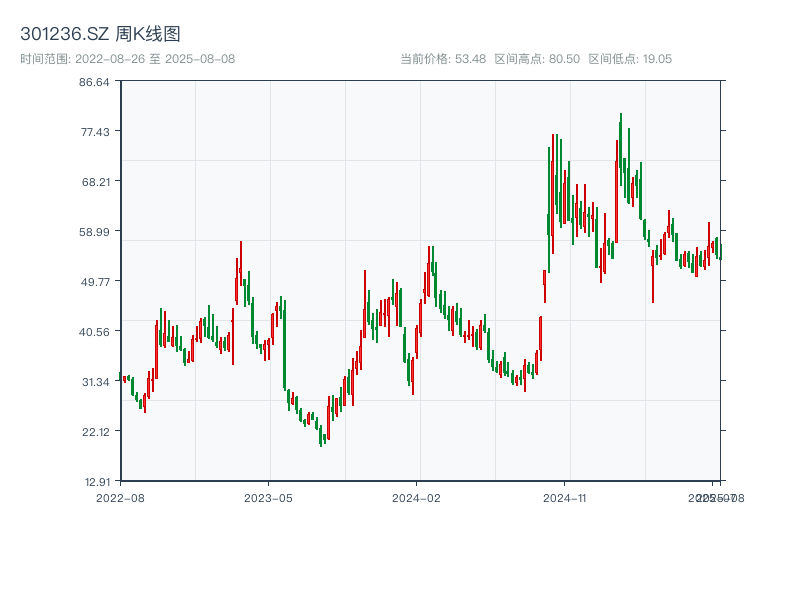This screenshot has height=600, width=800.
Task: Click the y-axis label 86.64
Action: tap(94, 82)
